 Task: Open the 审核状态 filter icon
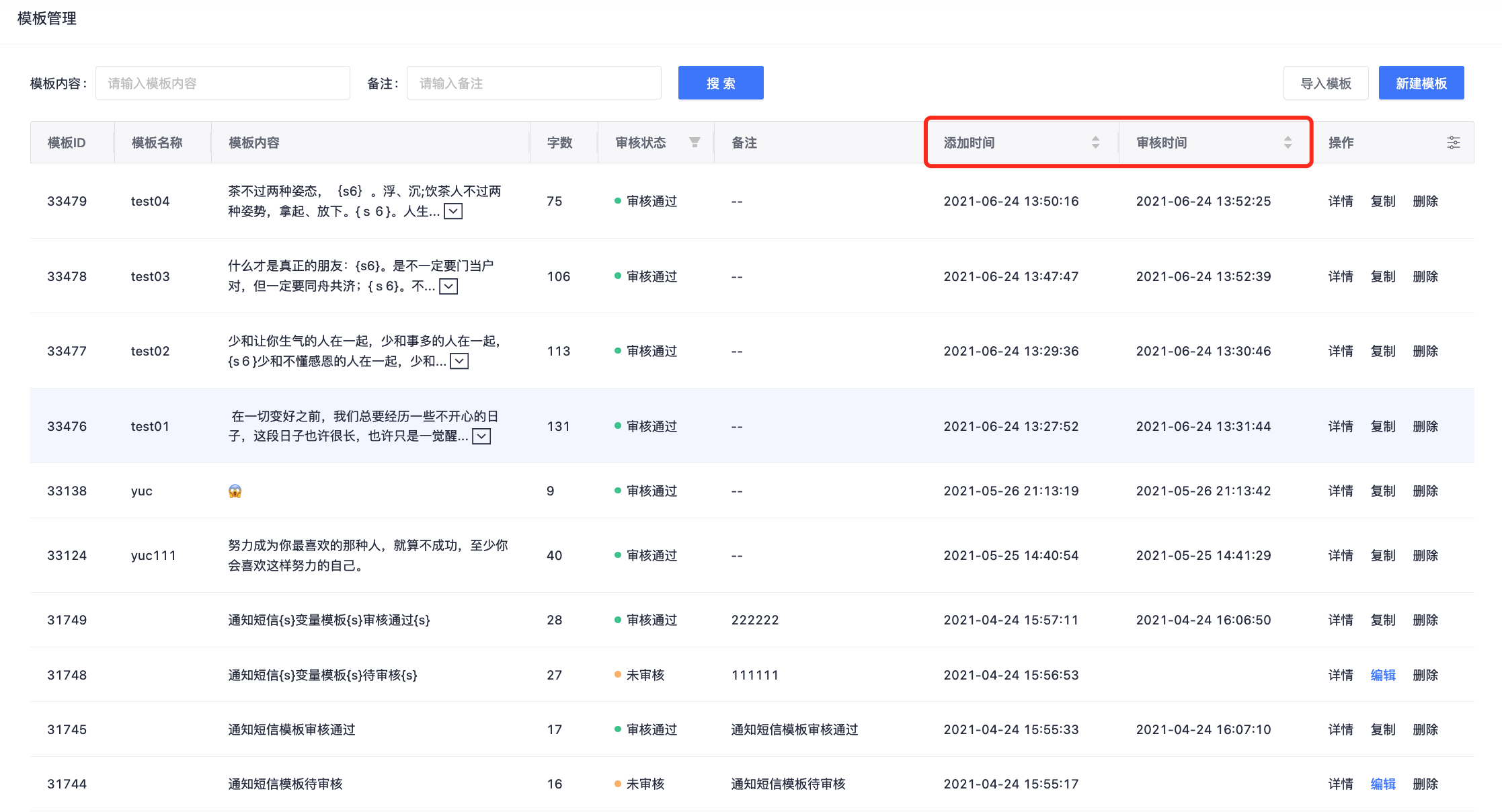[x=695, y=142]
